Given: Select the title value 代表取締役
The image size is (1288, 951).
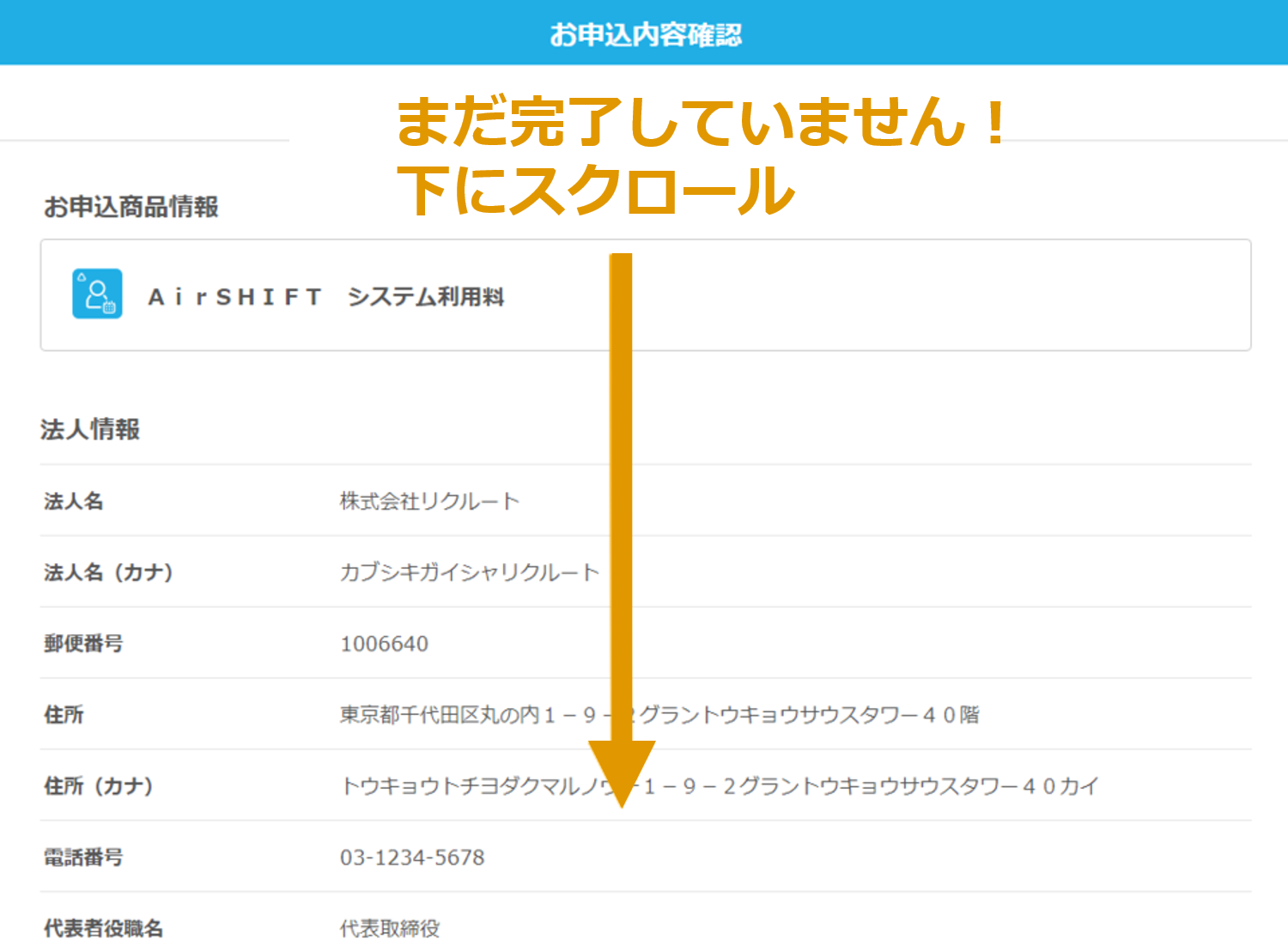Looking at the screenshot, I should (x=390, y=929).
